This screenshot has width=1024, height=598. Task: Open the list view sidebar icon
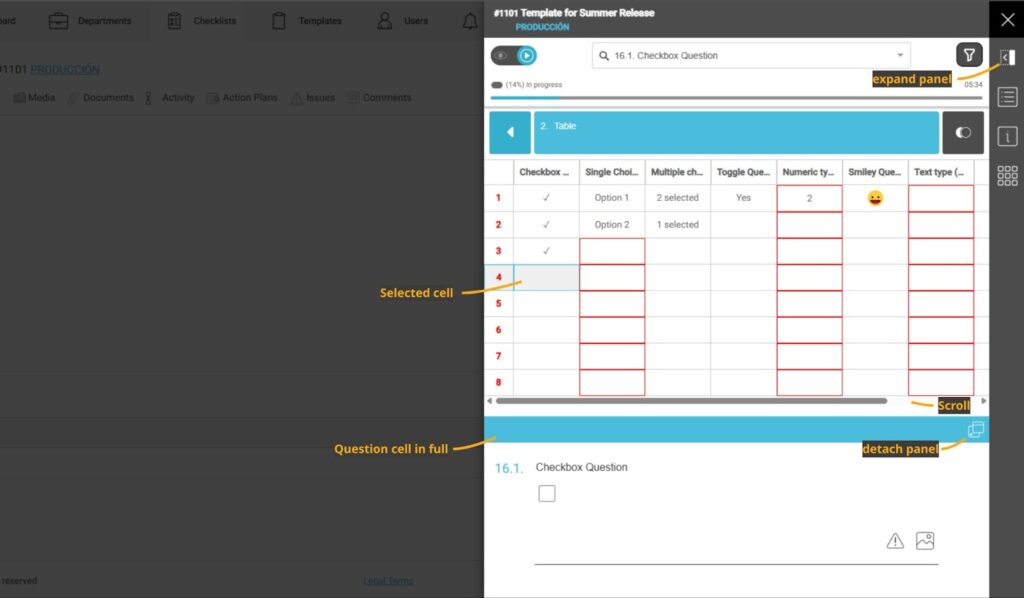click(x=1007, y=97)
